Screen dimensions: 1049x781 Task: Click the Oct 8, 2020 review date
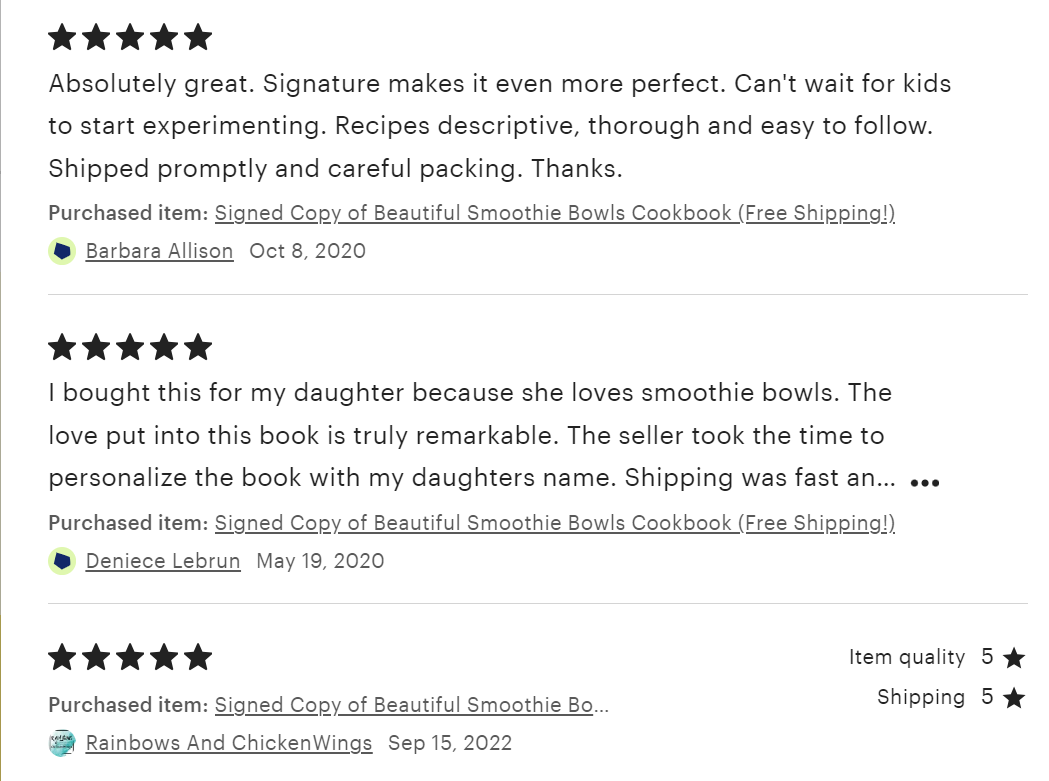(308, 251)
